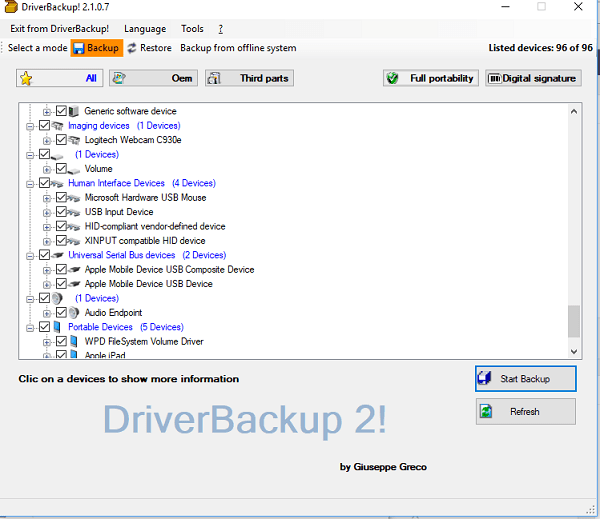The height and width of the screenshot is (519, 600).
Task: Collapse the Portable Devices category
Action: point(30,328)
